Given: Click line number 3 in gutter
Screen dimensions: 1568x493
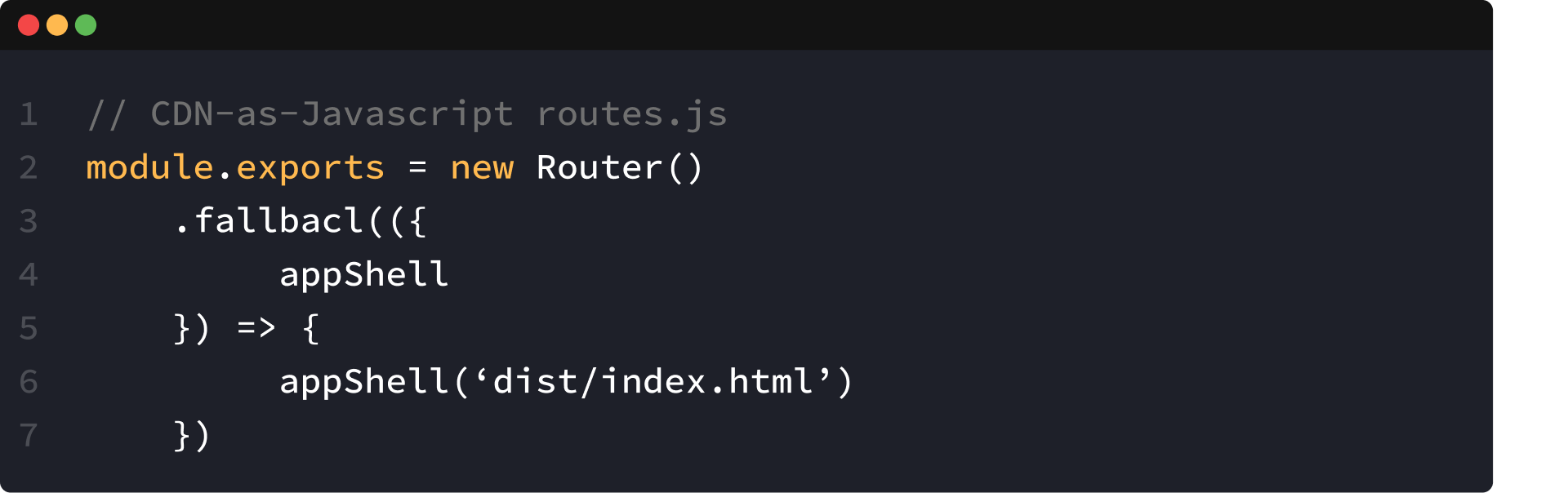Looking at the screenshot, I should pyautogui.click(x=29, y=221).
